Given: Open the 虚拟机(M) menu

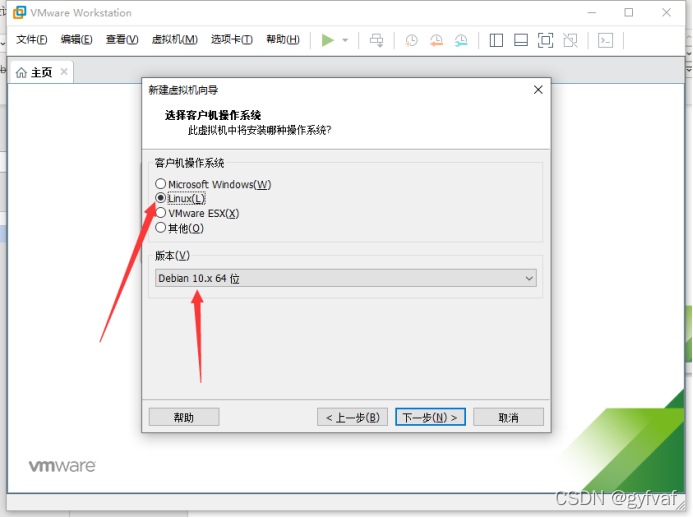Looking at the screenshot, I should point(175,40).
